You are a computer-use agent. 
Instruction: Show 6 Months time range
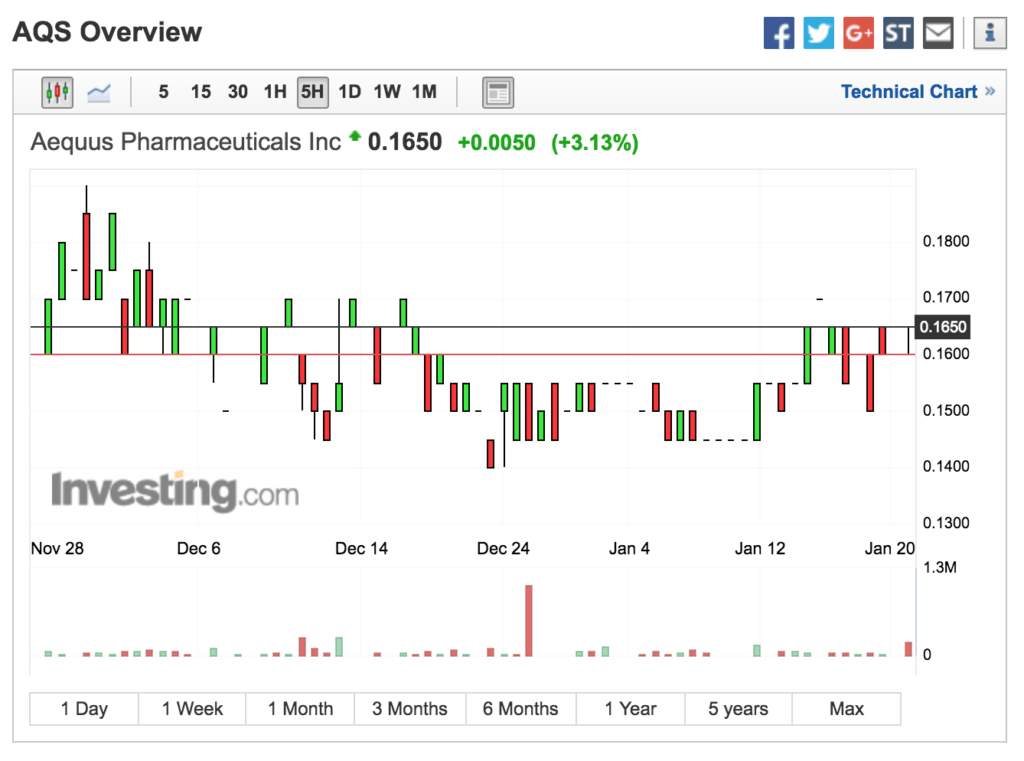[520, 709]
